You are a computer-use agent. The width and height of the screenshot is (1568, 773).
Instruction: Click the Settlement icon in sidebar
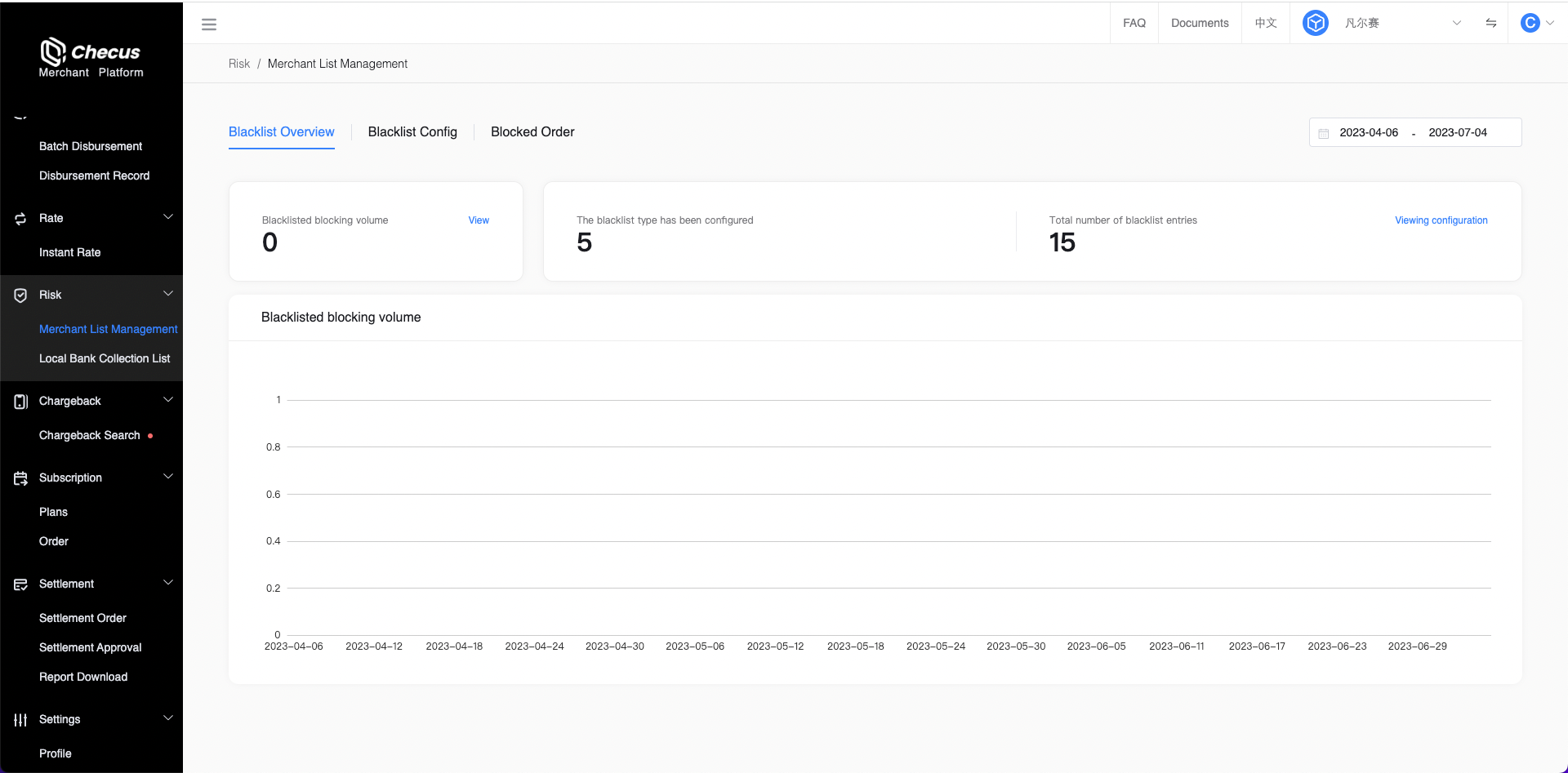[20, 584]
